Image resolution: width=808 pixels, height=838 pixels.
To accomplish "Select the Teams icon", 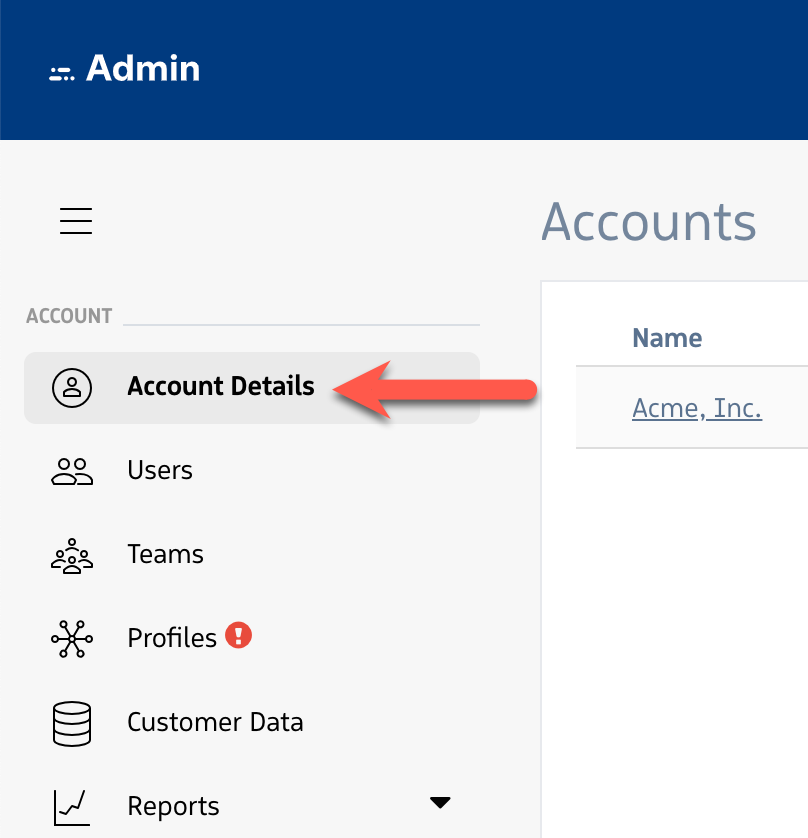I will pos(70,554).
